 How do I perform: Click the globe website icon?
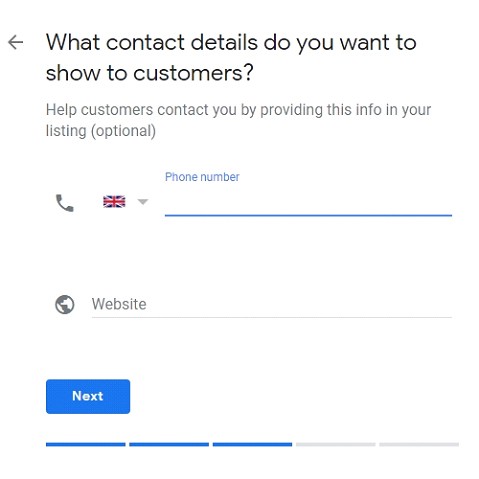(x=65, y=304)
